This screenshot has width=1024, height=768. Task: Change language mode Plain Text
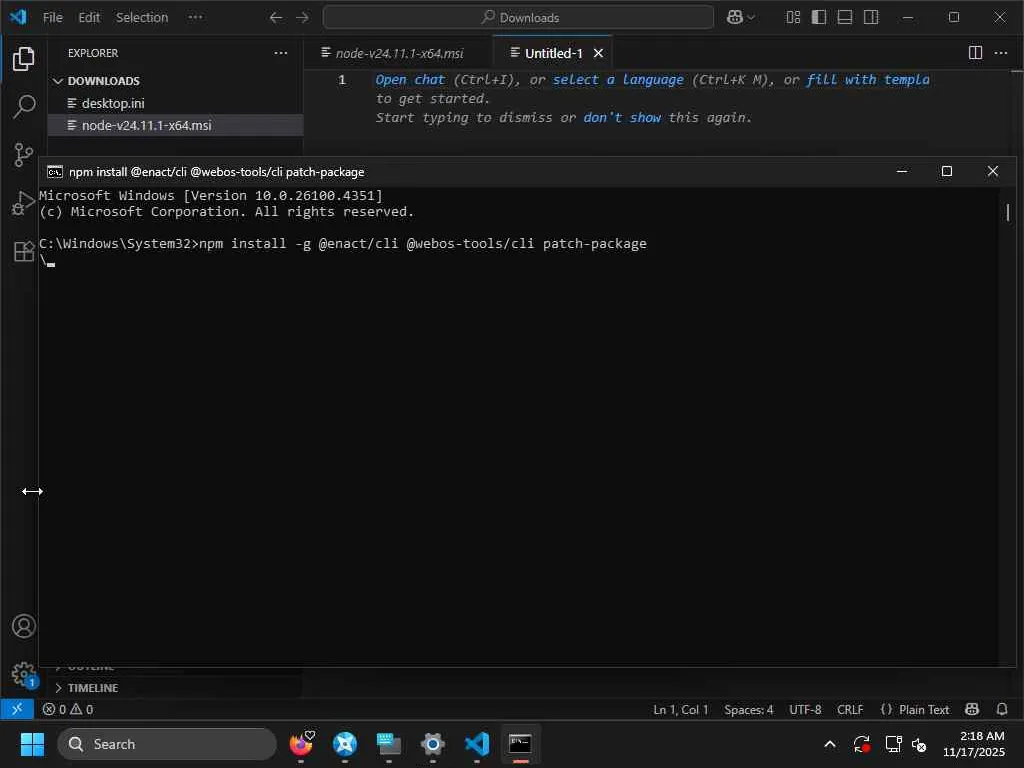click(x=914, y=709)
